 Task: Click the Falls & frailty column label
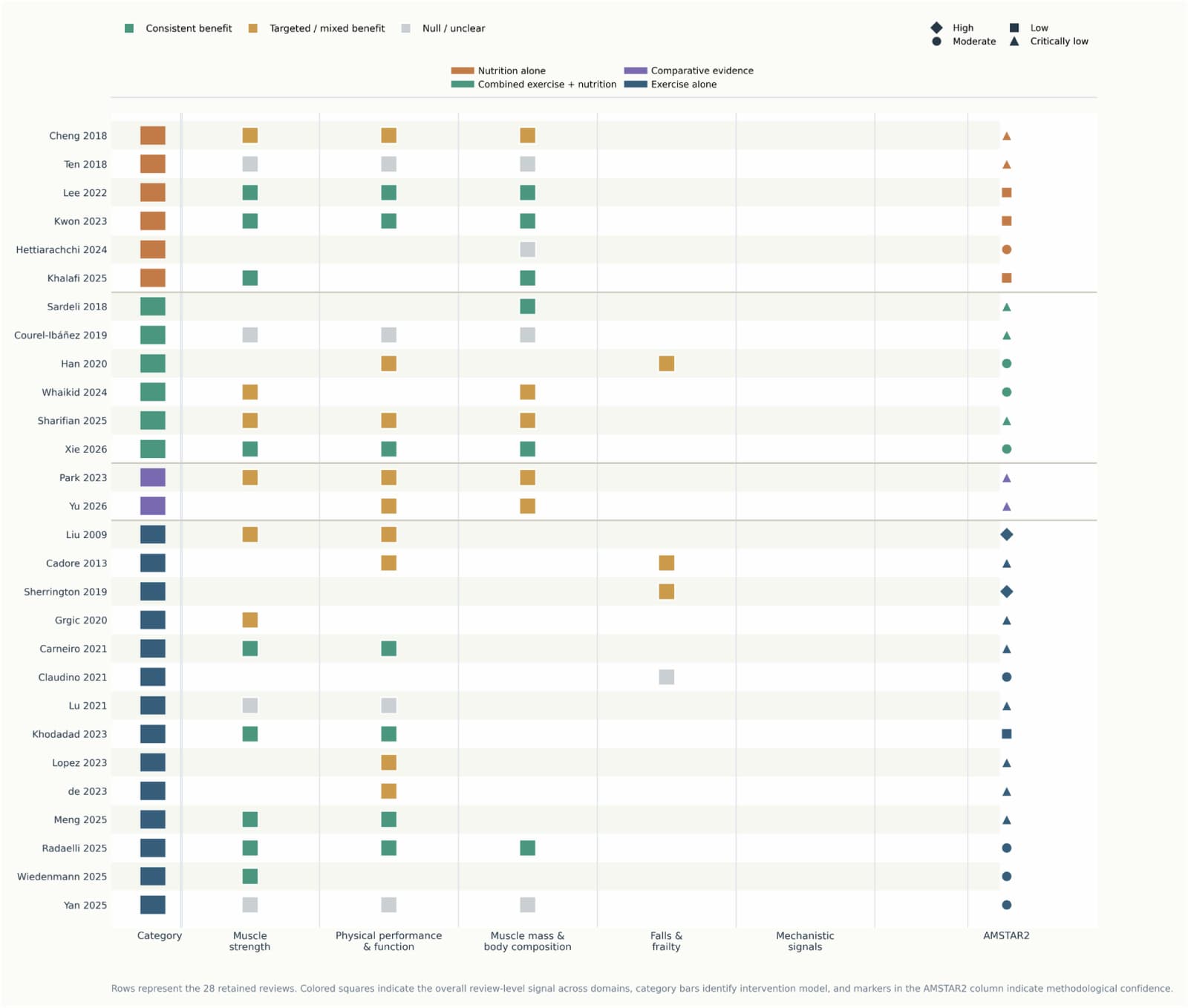click(x=667, y=941)
